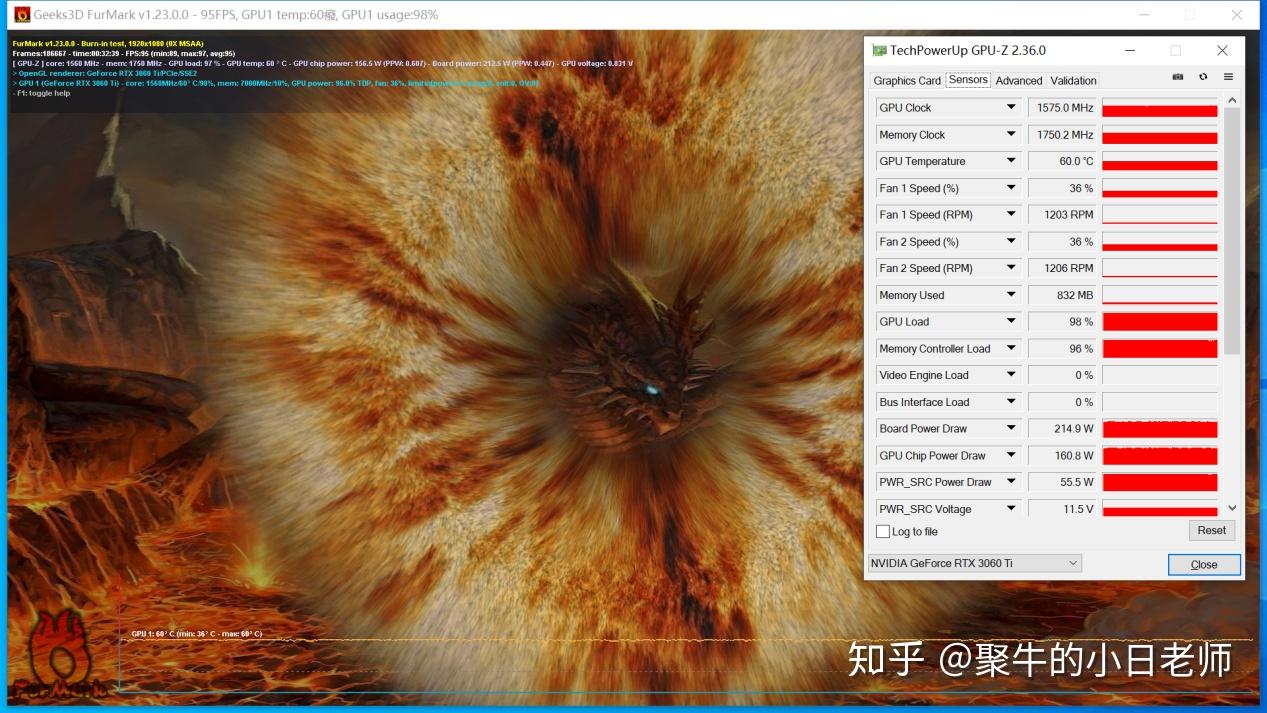The image size is (1267, 713).
Task: Take a GPU-Z screenshot with camera icon
Action: pyautogui.click(x=1178, y=78)
